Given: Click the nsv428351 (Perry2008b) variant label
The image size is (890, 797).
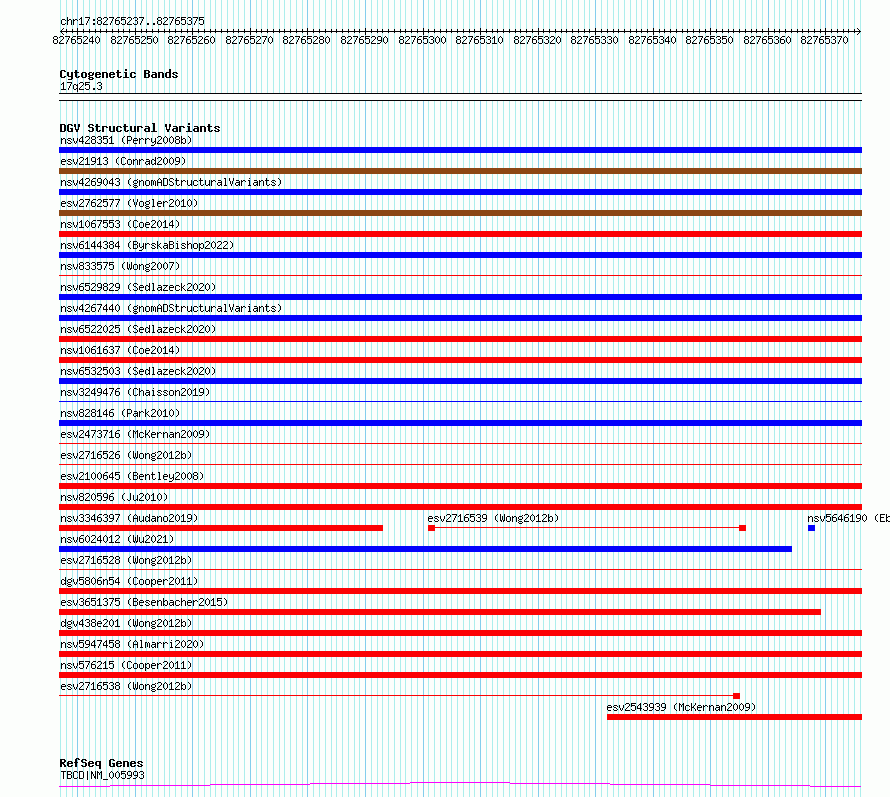Looking at the screenshot, I should tap(126, 140).
